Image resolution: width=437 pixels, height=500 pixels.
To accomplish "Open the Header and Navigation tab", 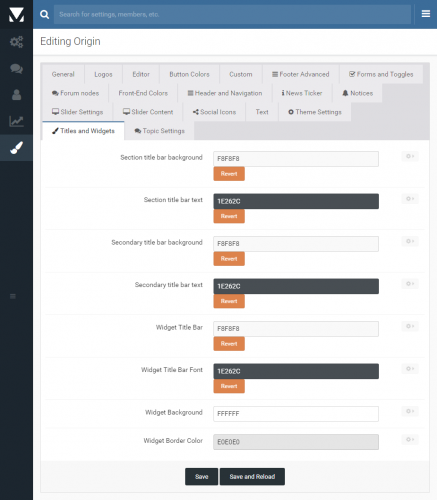I will (225, 93).
